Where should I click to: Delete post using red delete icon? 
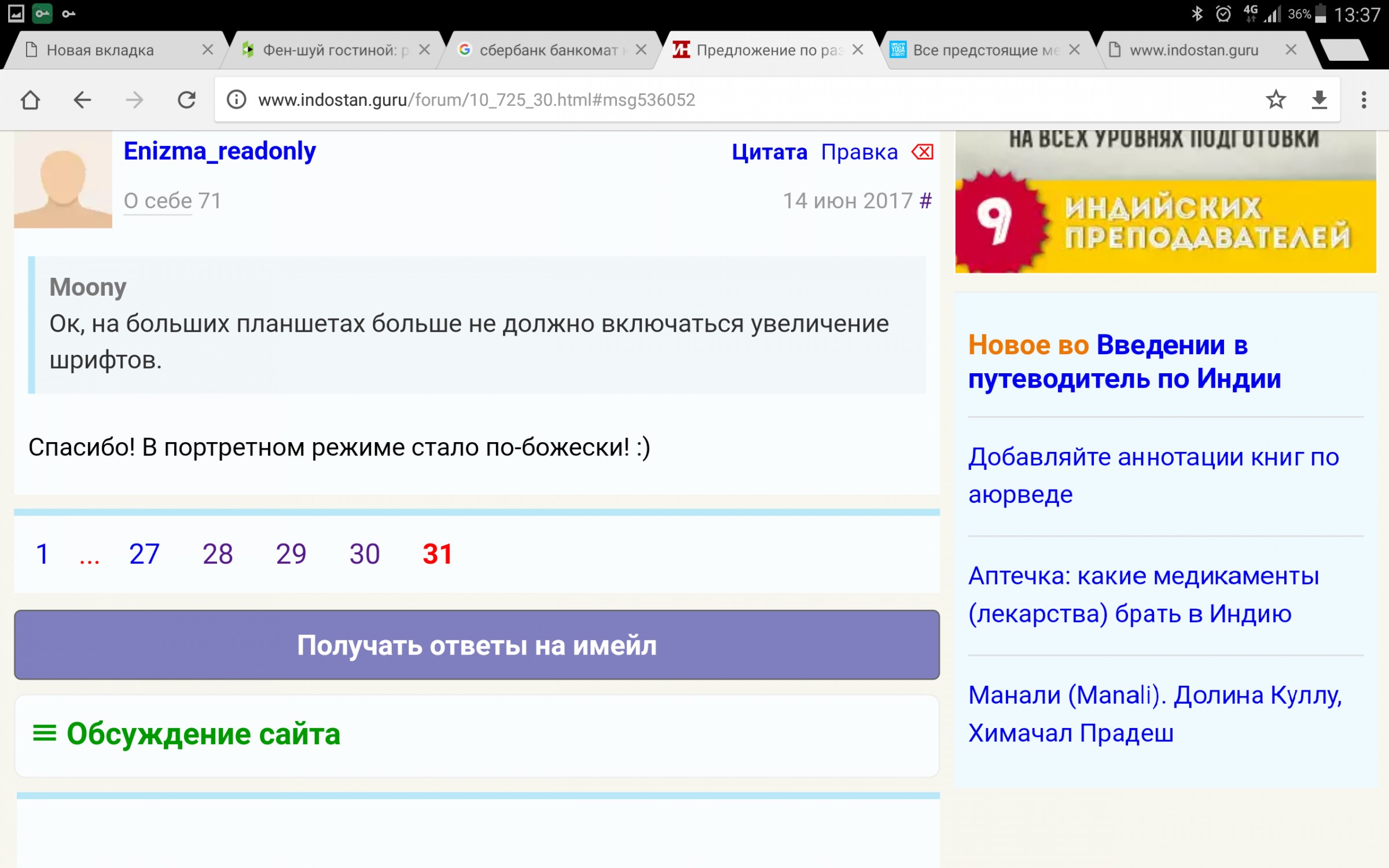(x=922, y=152)
